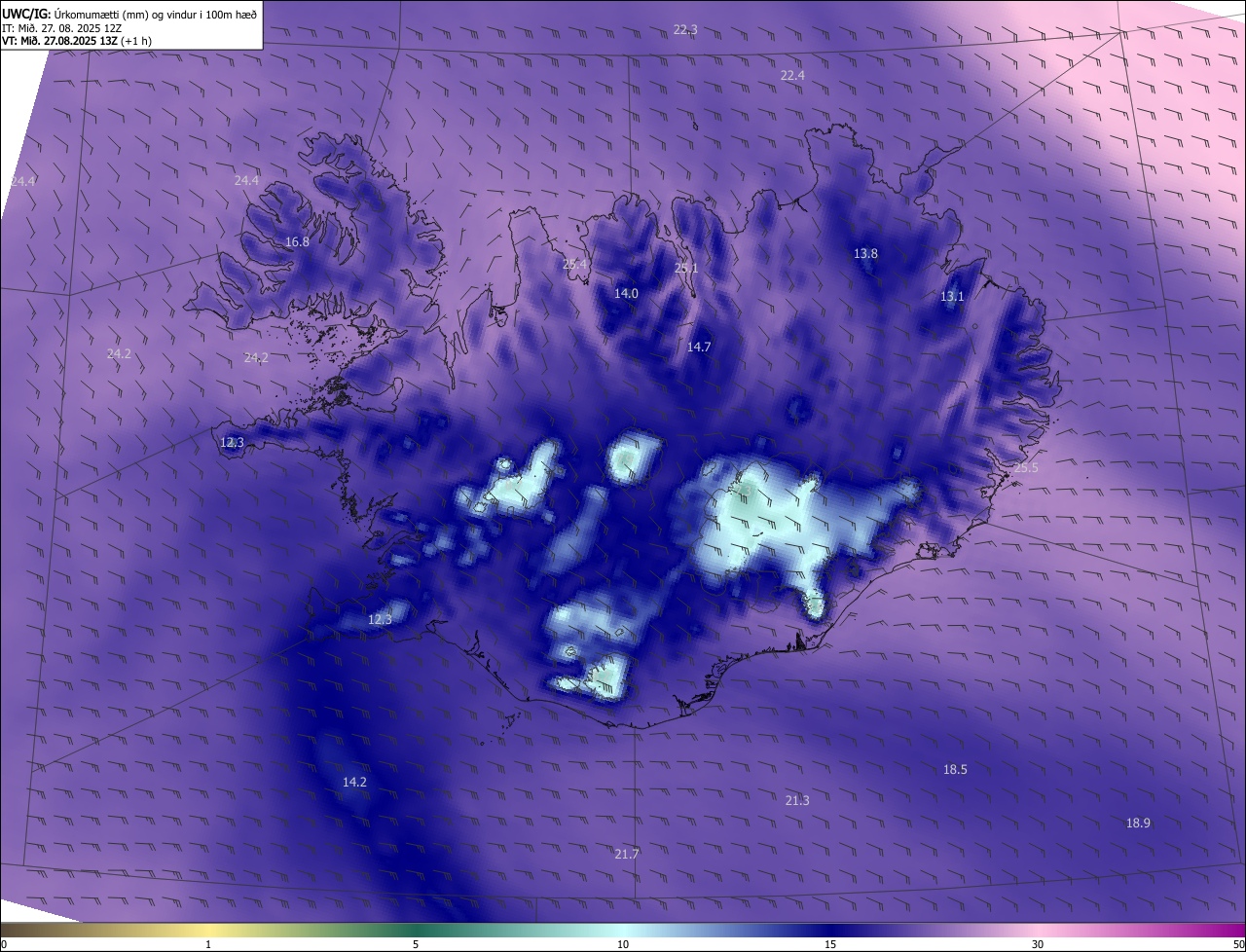
Task: Click the colour scale tick labelled 0
Action: (x=4, y=945)
